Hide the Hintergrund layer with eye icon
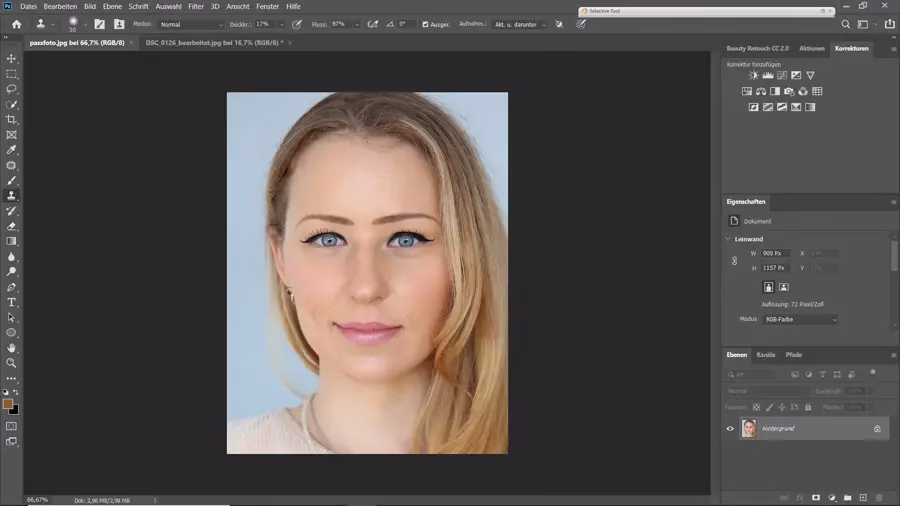Screen dimensions: 900x506 click(730, 428)
